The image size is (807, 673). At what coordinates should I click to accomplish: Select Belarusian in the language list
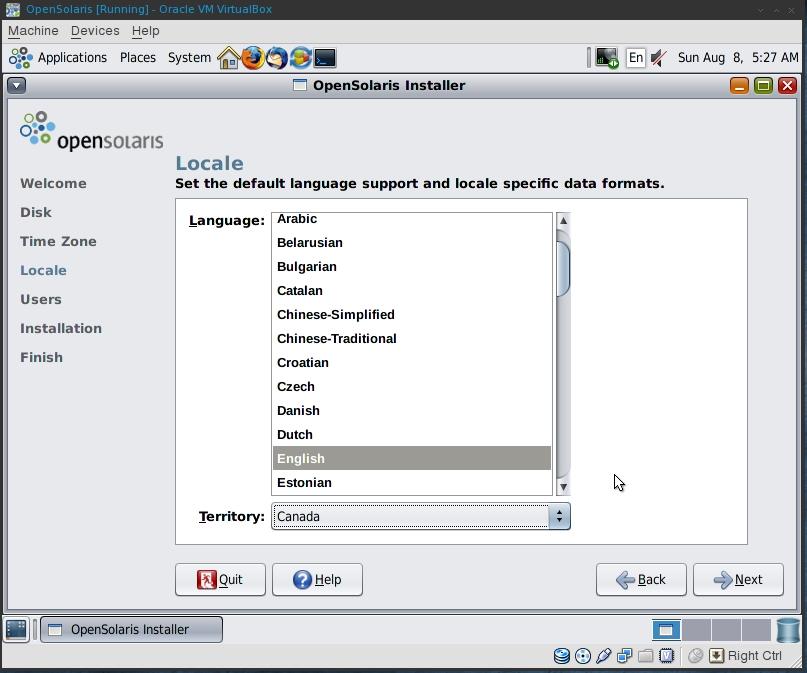tap(412, 242)
